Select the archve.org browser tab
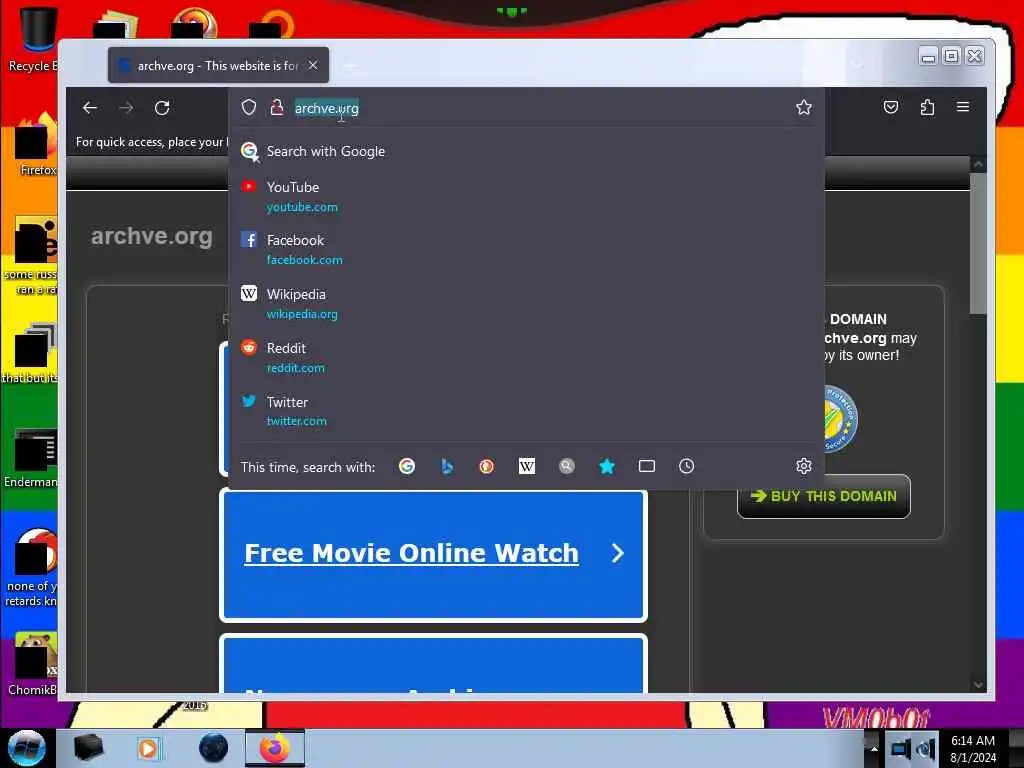1024x768 pixels. coord(218,65)
